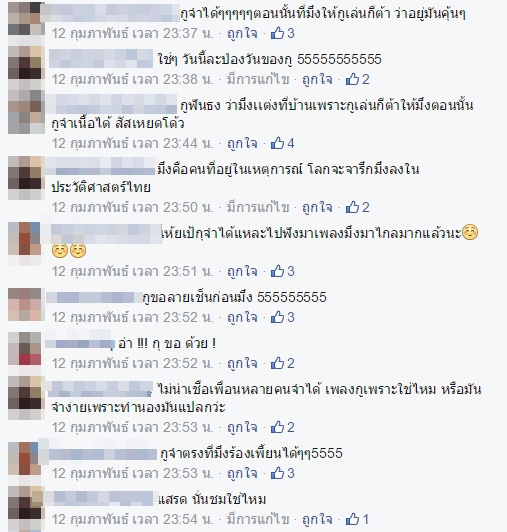Open edit history มีการแก้ไข on 23:54 comment

(x=258, y=519)
